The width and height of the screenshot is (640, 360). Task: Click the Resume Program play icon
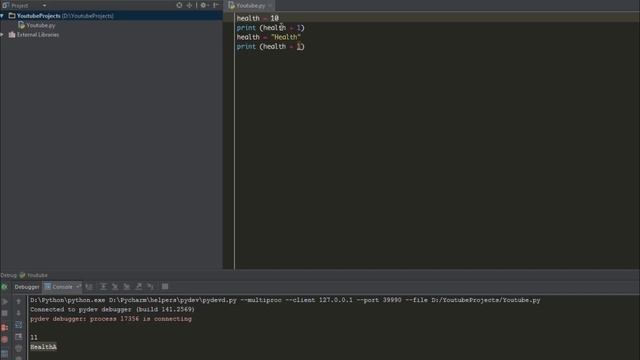coord(4,302)
